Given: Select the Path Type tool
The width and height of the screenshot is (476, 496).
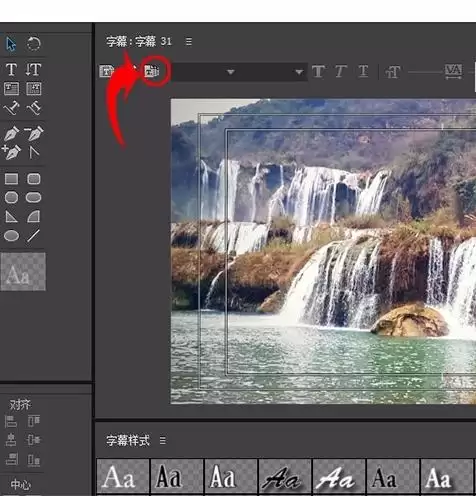Looking at the screenshot, I should coord(11,108).
